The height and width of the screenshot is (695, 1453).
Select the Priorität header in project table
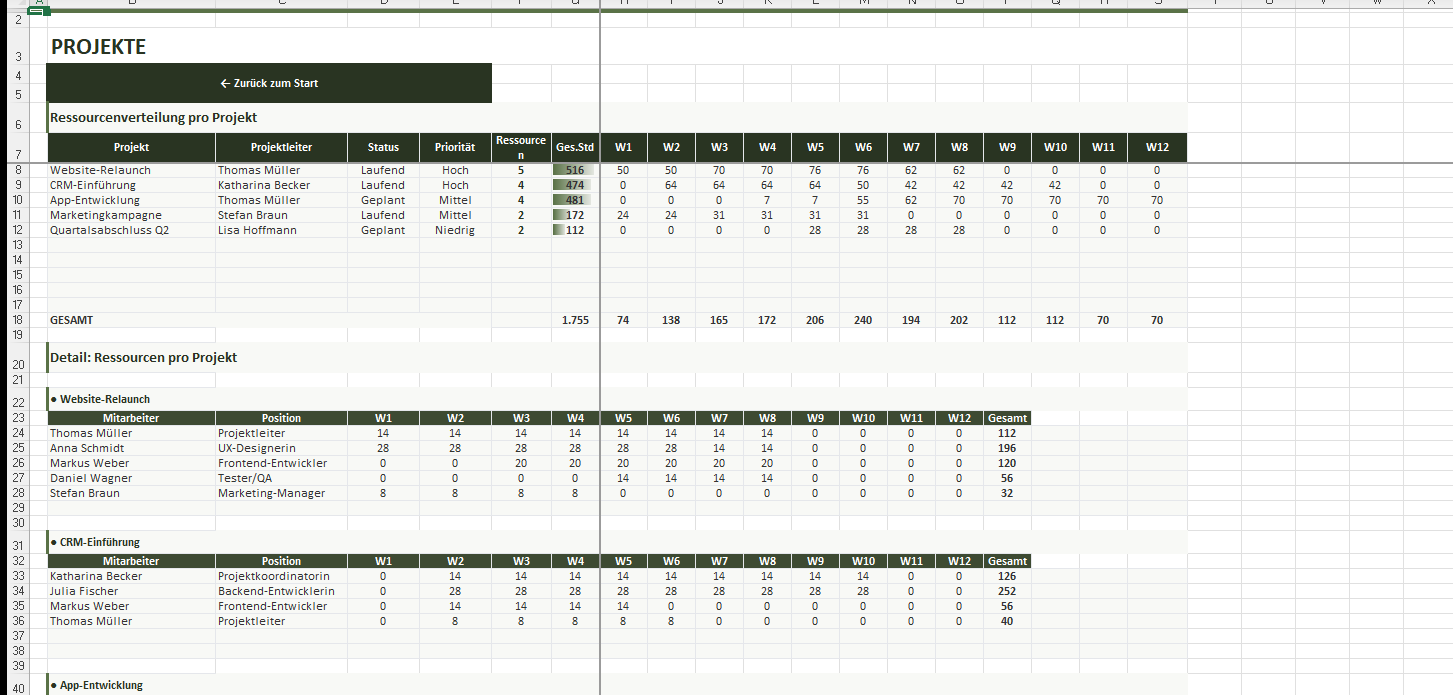(x=454, y=147)
